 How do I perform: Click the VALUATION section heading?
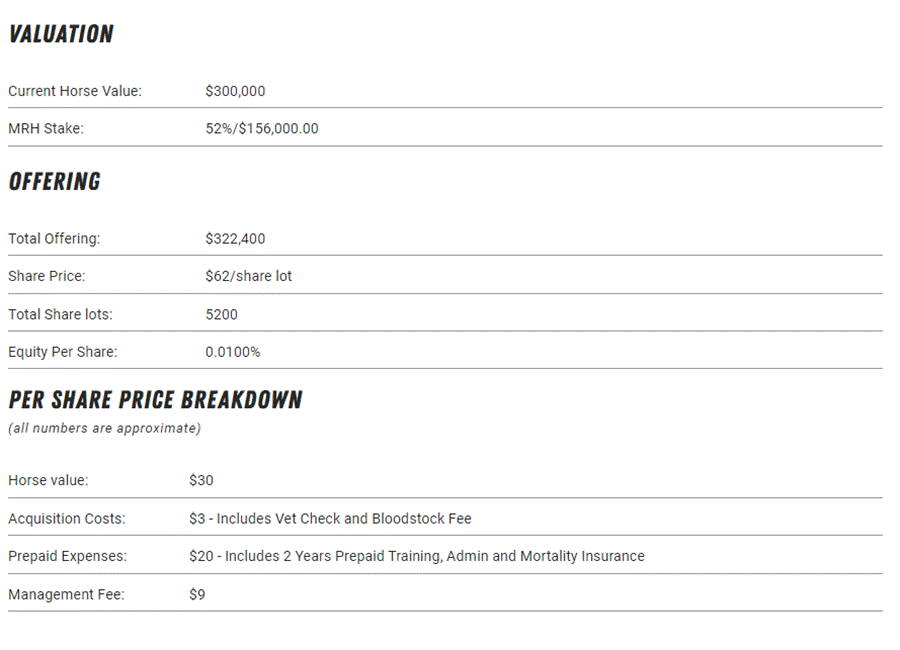tap(61, 34)
